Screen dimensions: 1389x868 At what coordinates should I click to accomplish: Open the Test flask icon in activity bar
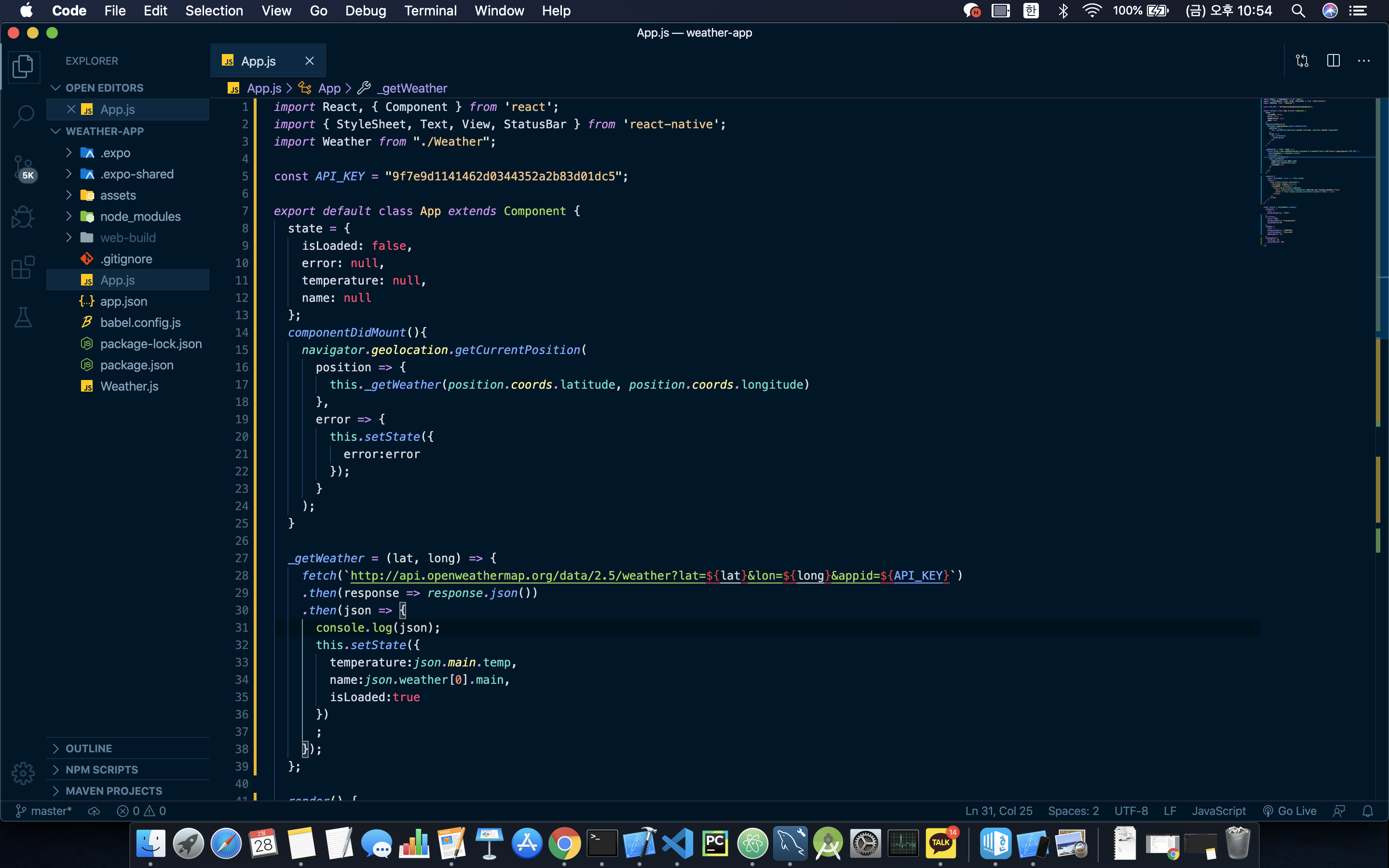tap(23, 317)
